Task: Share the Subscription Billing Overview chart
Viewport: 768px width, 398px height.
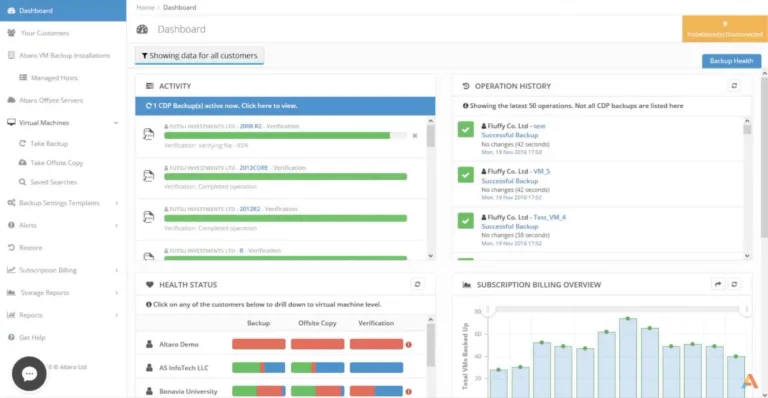Action: click(718, 284)
